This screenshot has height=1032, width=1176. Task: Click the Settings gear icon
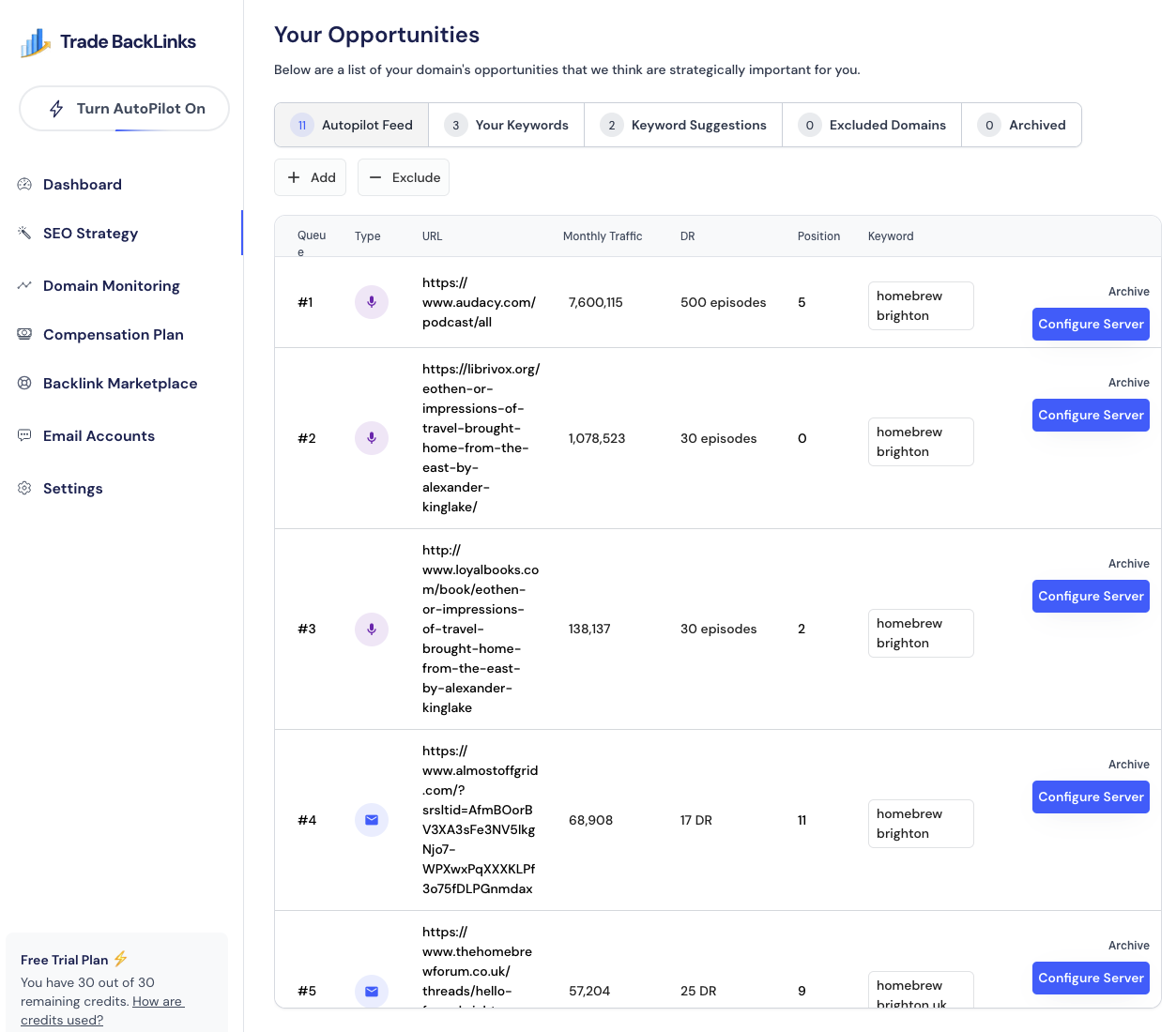(24, 488)
